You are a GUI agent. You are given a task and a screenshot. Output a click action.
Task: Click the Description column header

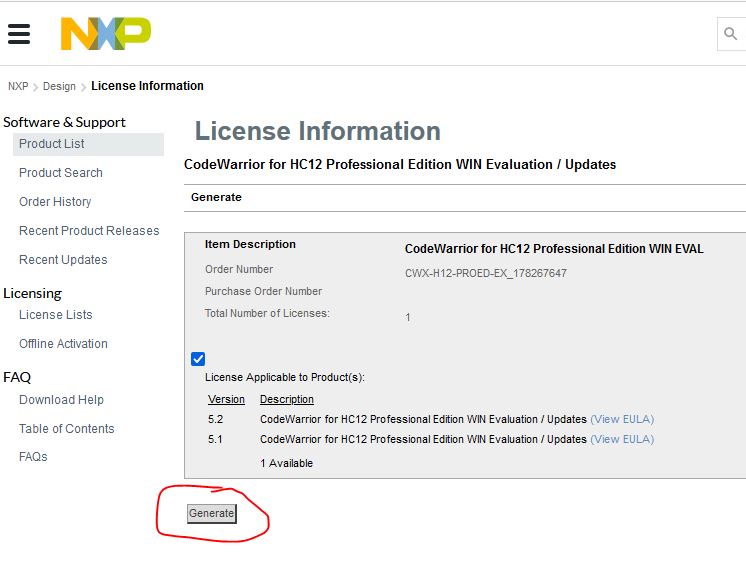tap(287, 399)
